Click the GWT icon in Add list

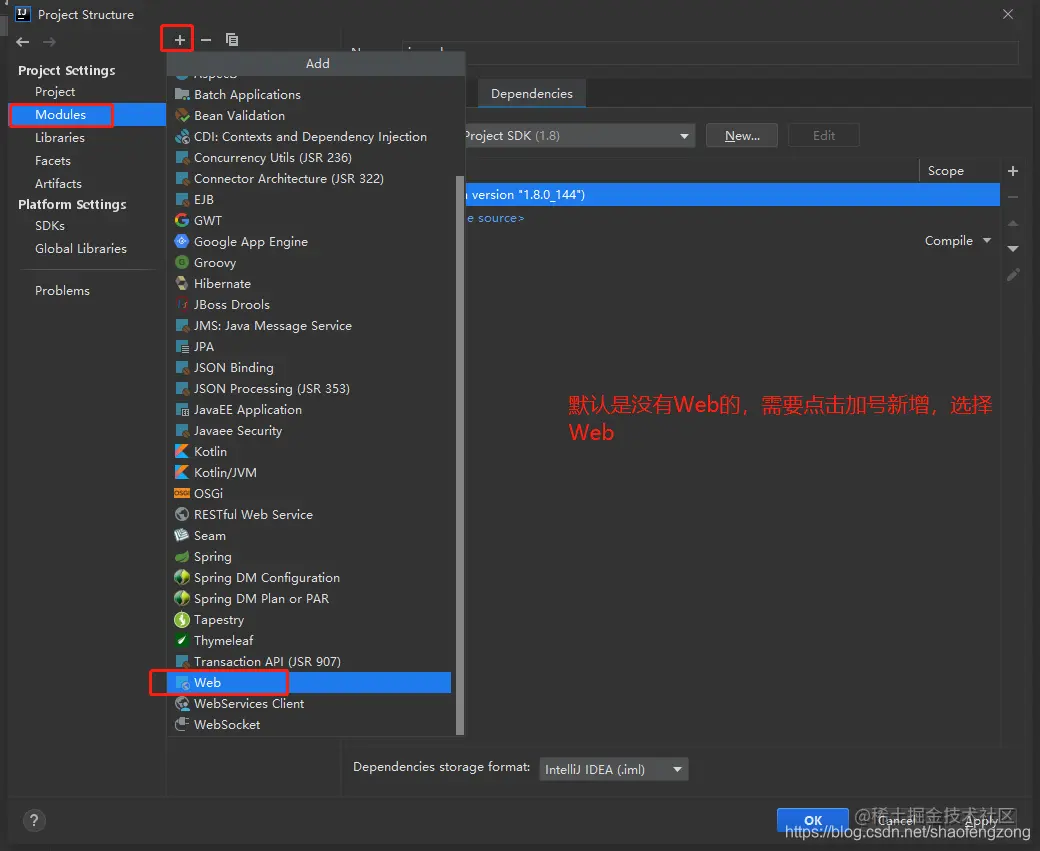click(x=182, y=220)
